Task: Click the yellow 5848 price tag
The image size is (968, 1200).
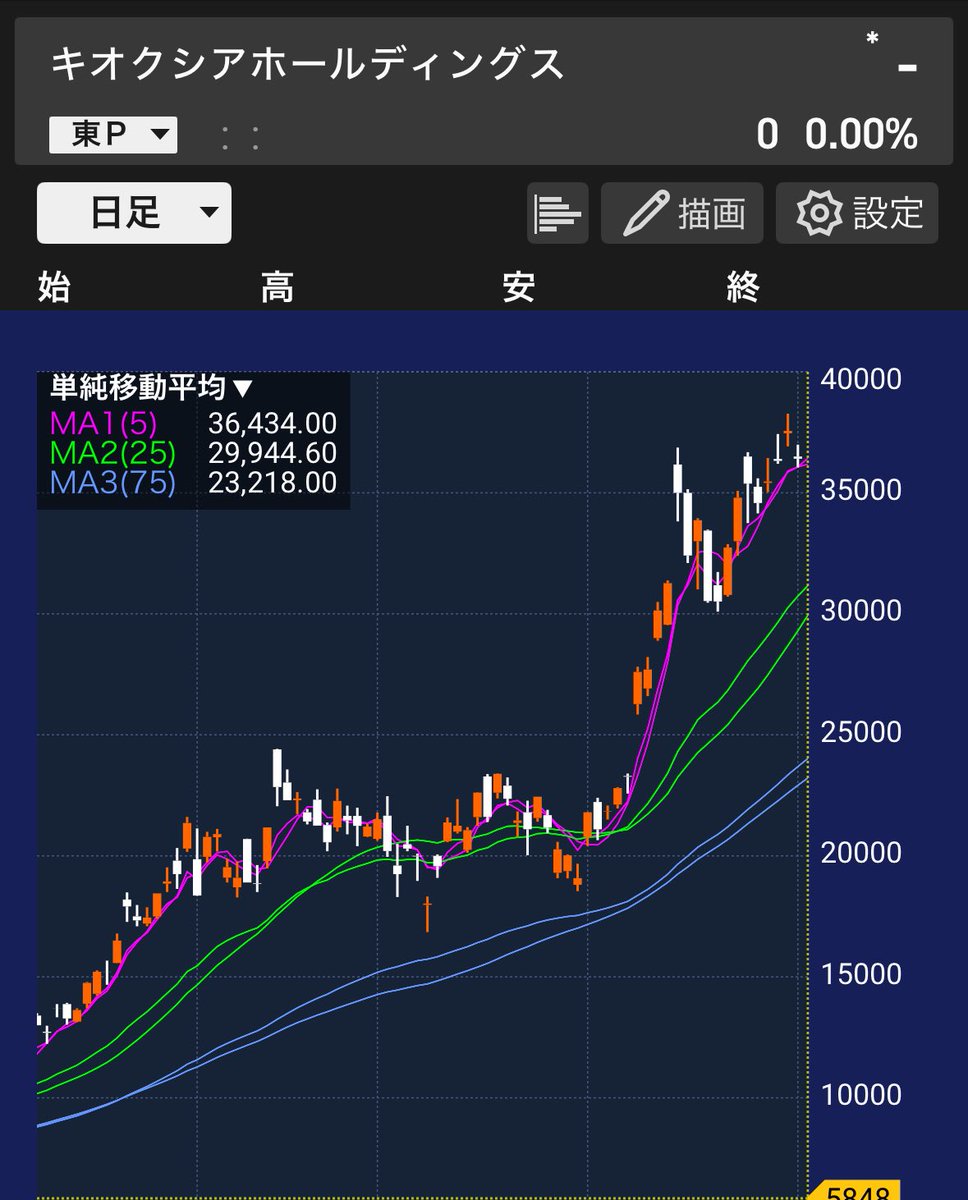Action: (854, 1190)
